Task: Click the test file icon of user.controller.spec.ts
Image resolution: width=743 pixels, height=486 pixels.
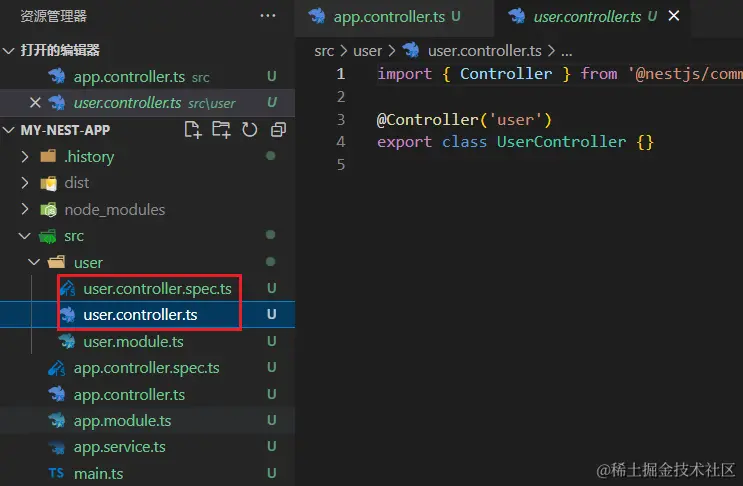Action: coord(67,288)
